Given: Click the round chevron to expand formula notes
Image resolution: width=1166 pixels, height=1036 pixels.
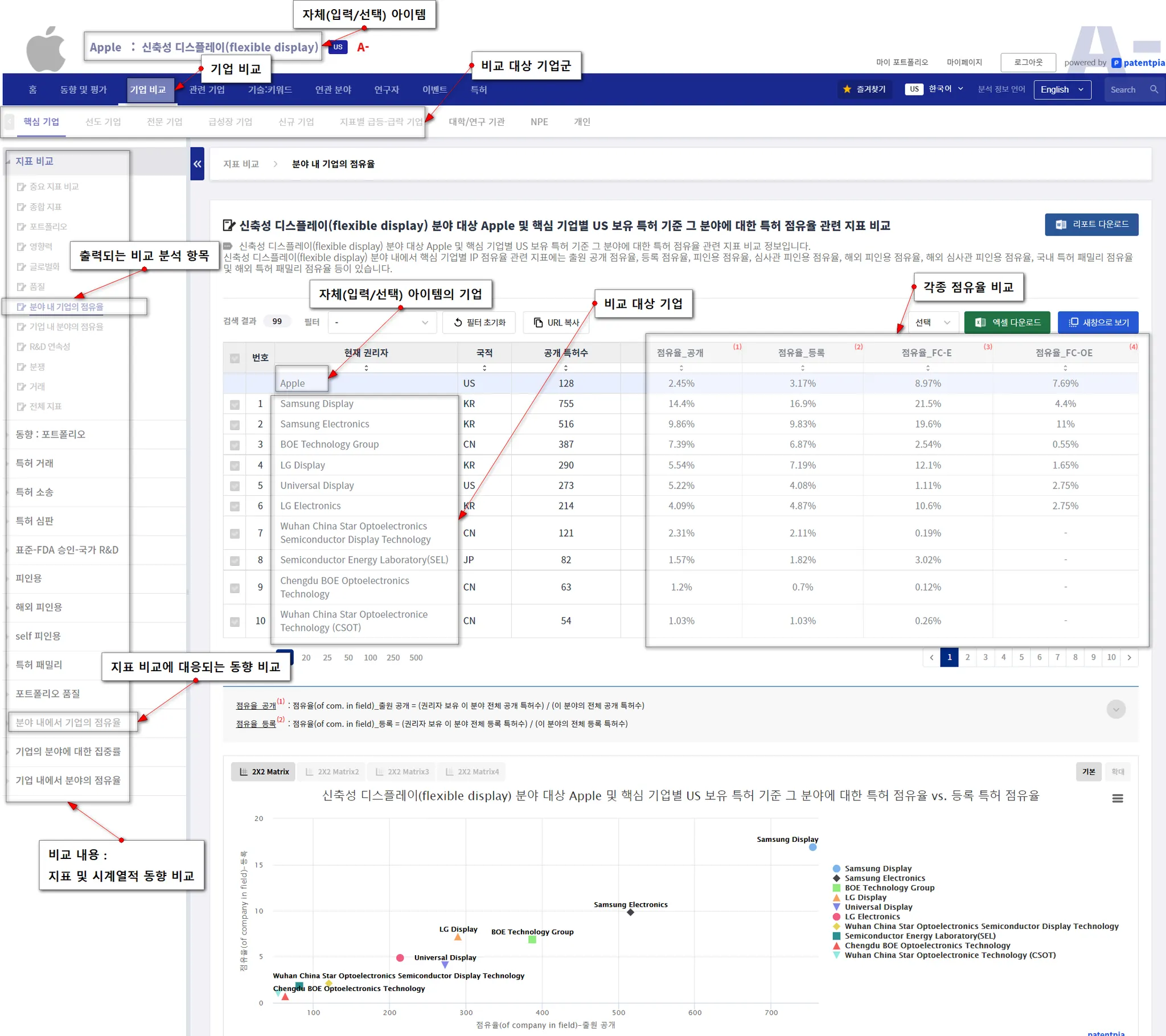Looking at the screenshot, I should [x=1115, y=709].
